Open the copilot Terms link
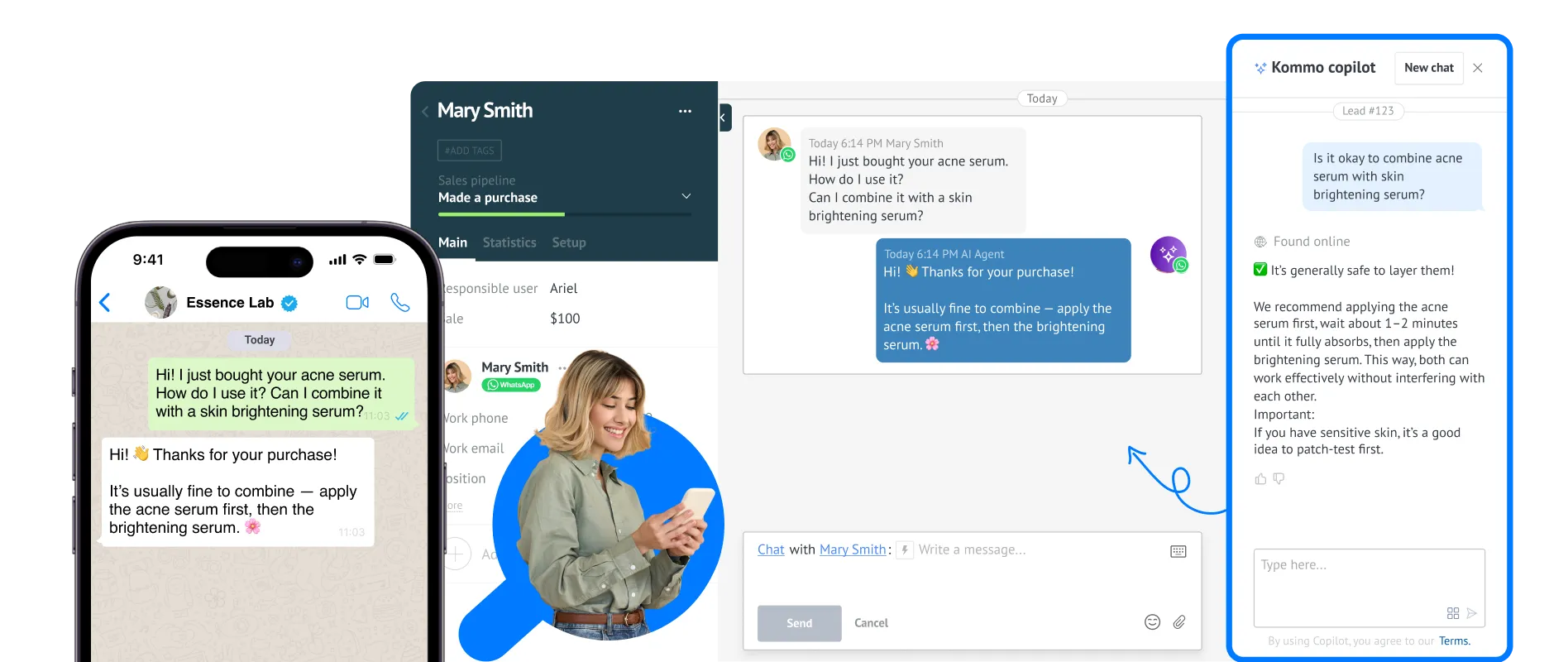The height and width of the screenshot is (662, 1568). (x=1454, y=641)
